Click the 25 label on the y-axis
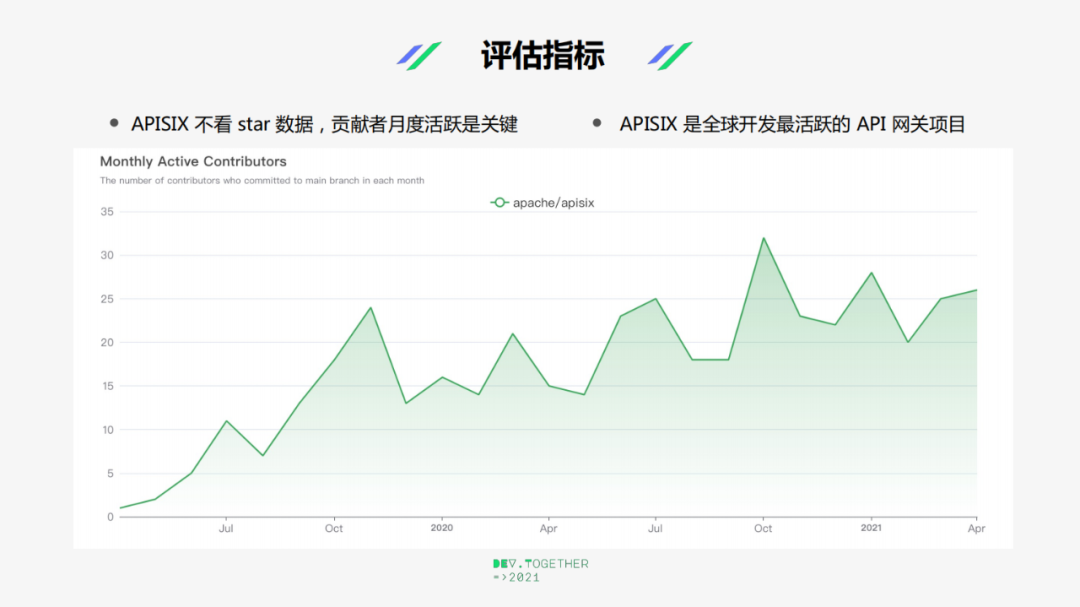The height and width of the screenshot is (607, 1080). pos(107,299)
